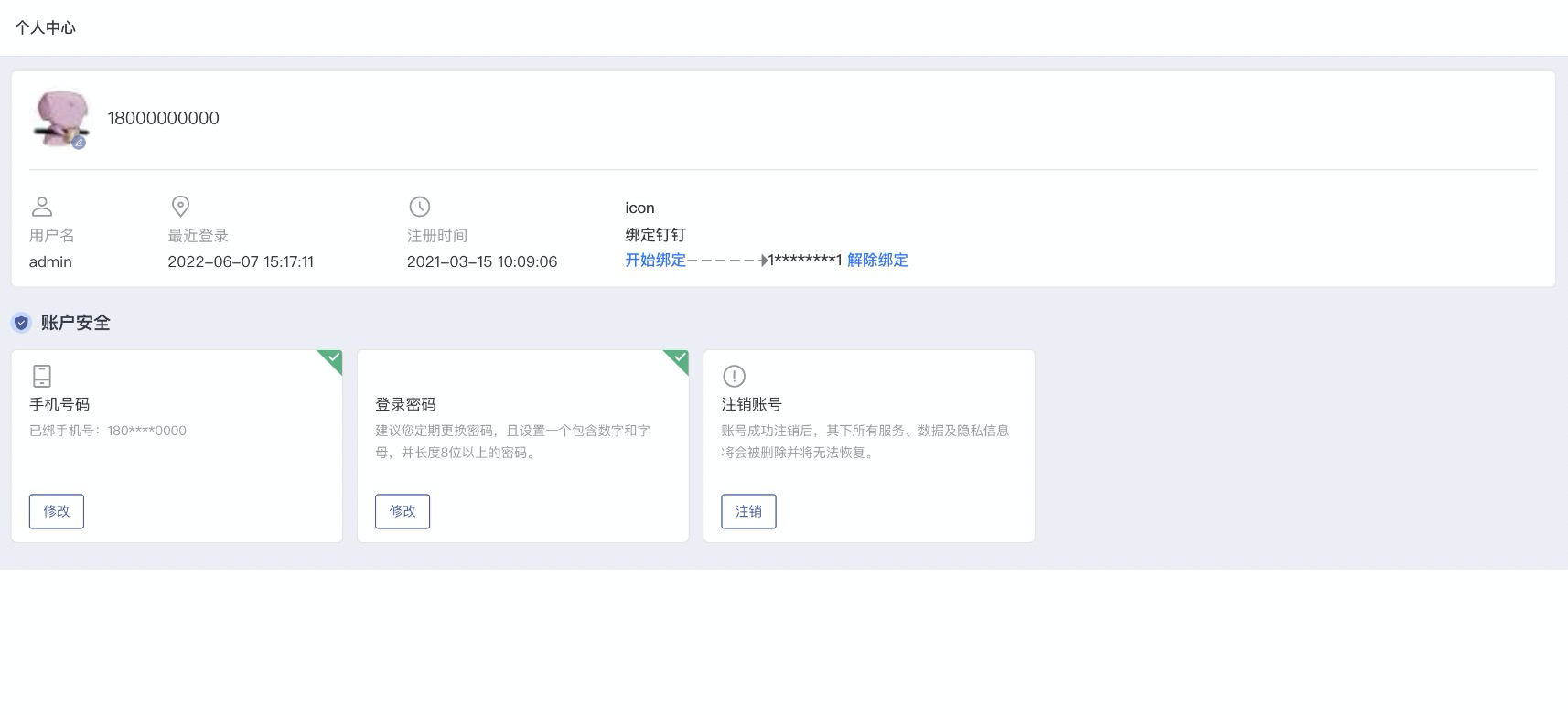Click the arrow between bind and masked number
The width and height of the screenshot is (1568, 715).
point(727,261)
